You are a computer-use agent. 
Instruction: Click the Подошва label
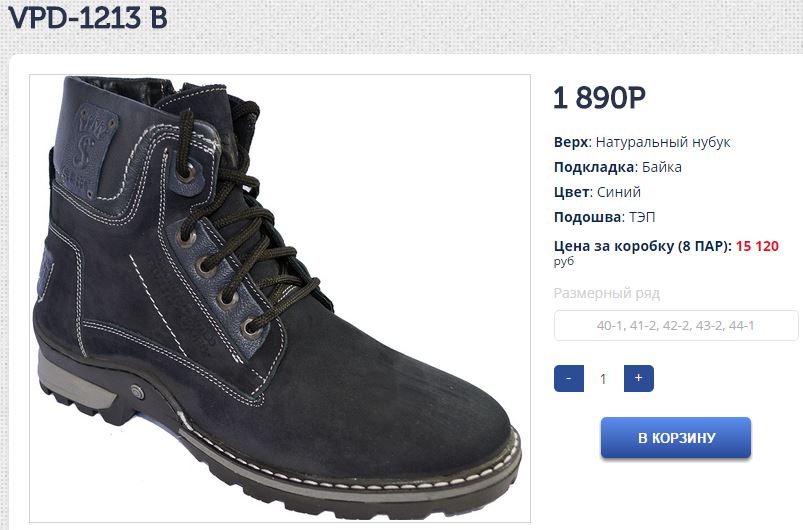[x=589, y=217]
